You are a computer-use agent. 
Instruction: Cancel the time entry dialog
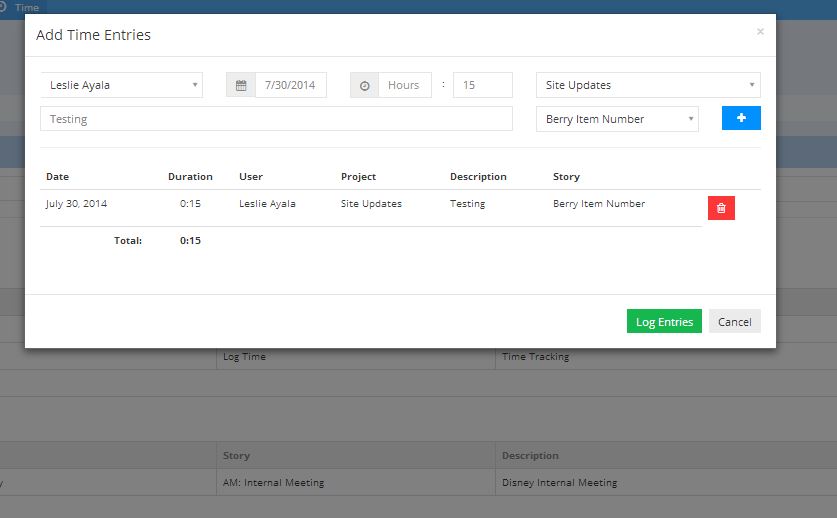734,321
